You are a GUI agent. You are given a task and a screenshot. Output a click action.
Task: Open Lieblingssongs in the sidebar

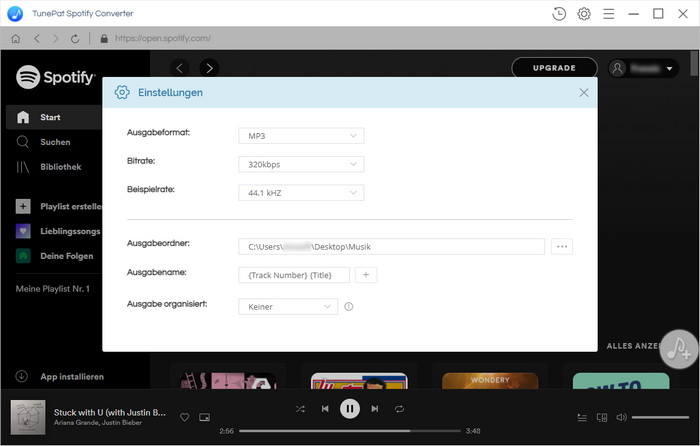coord(58,231)
